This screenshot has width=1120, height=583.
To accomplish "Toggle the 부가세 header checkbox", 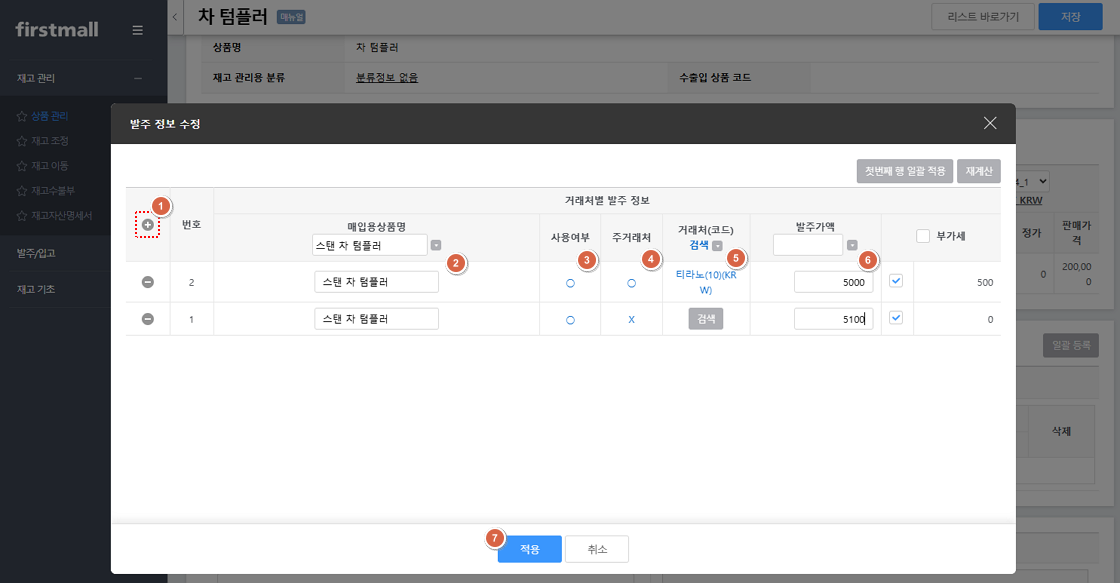I will pyautogui.click(x=923, y=236).
